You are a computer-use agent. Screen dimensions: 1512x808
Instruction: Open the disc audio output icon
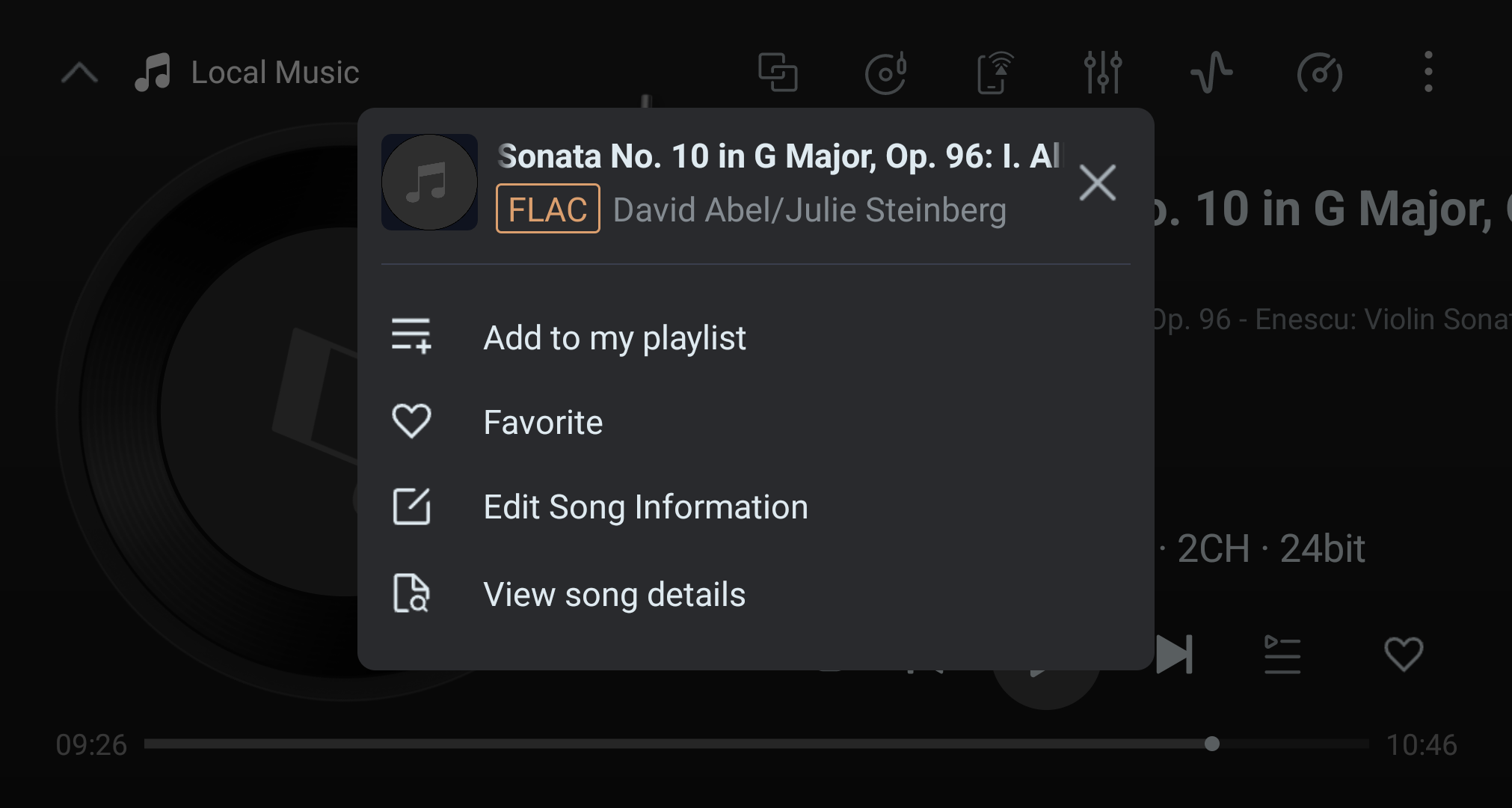886,73
